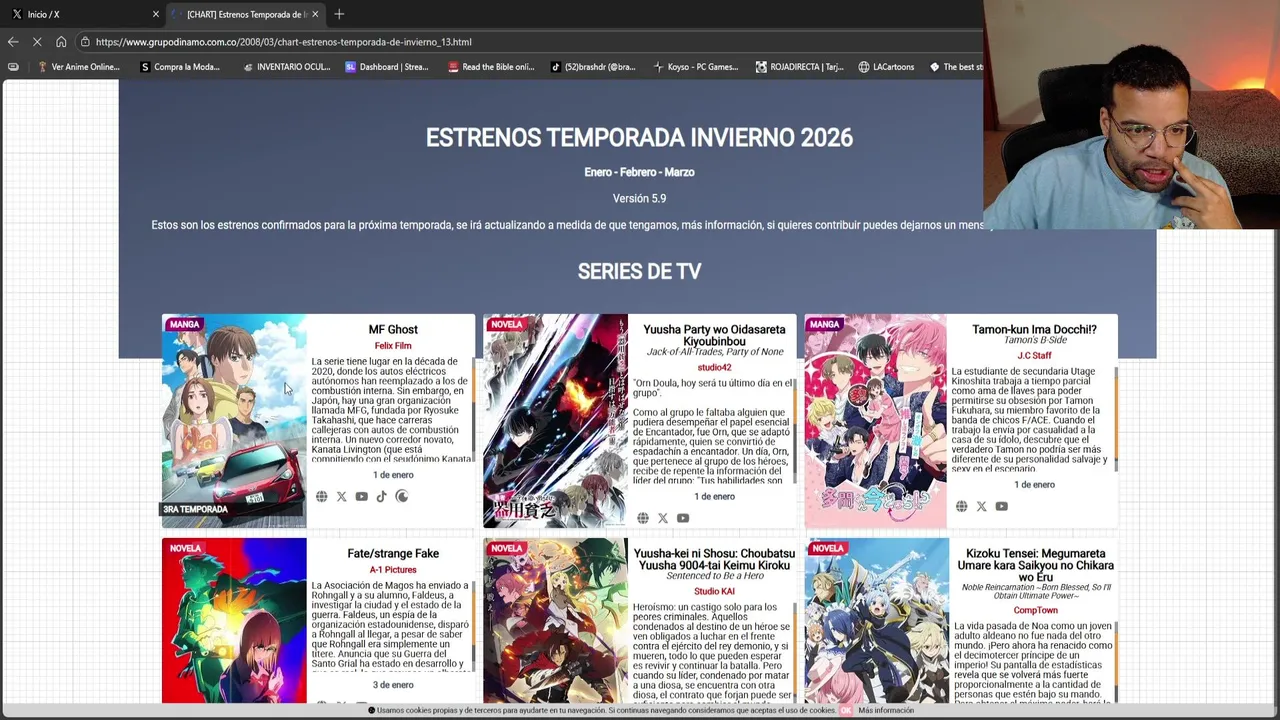The width and height of the screenshot is (1280, 720).
Task: Open Kizoku Tensei Megumareta title
Action: pos(1035,565)
